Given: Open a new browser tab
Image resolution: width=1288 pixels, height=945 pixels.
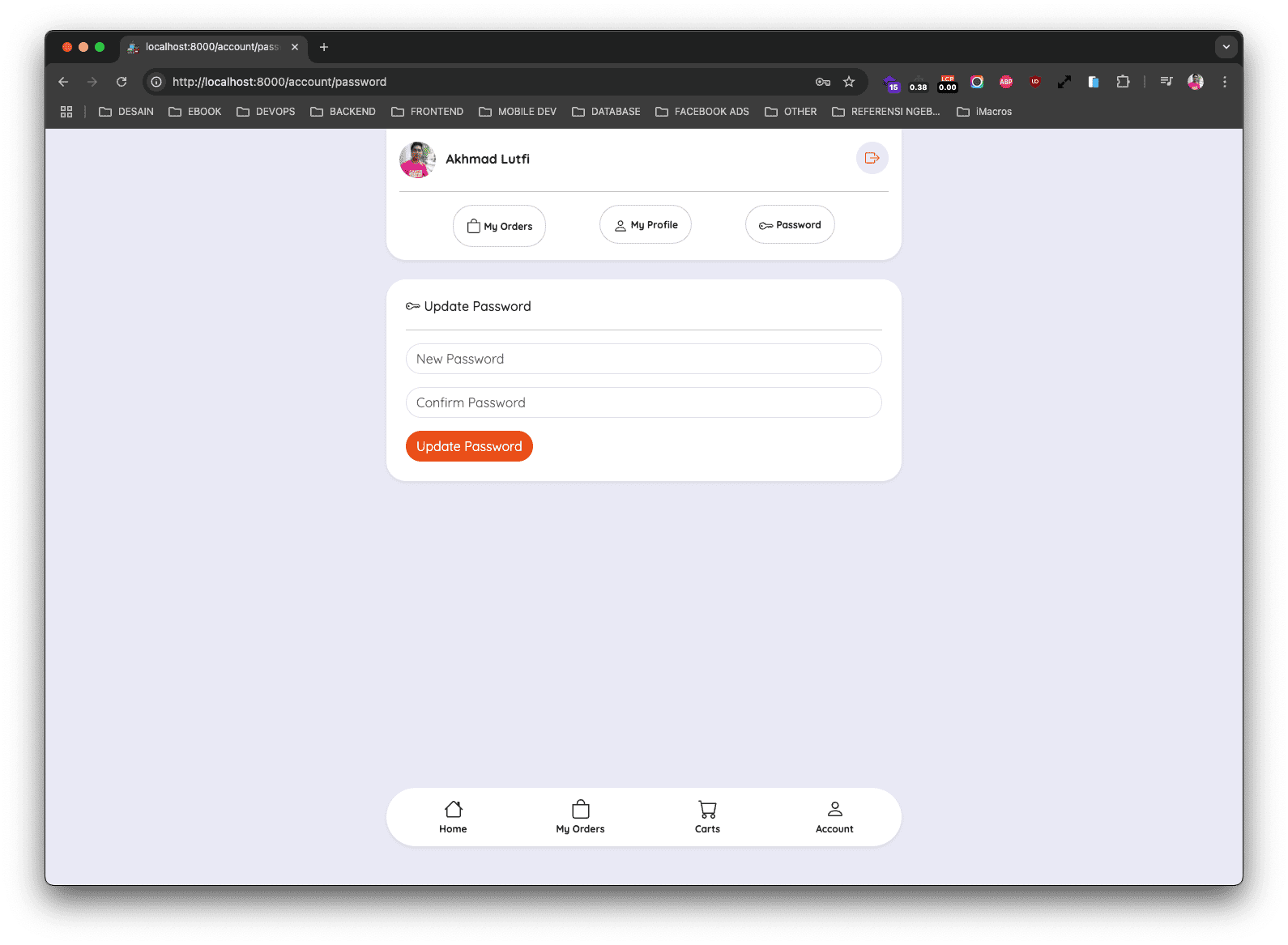Looking at the screenshot, I should click(324, 47).
